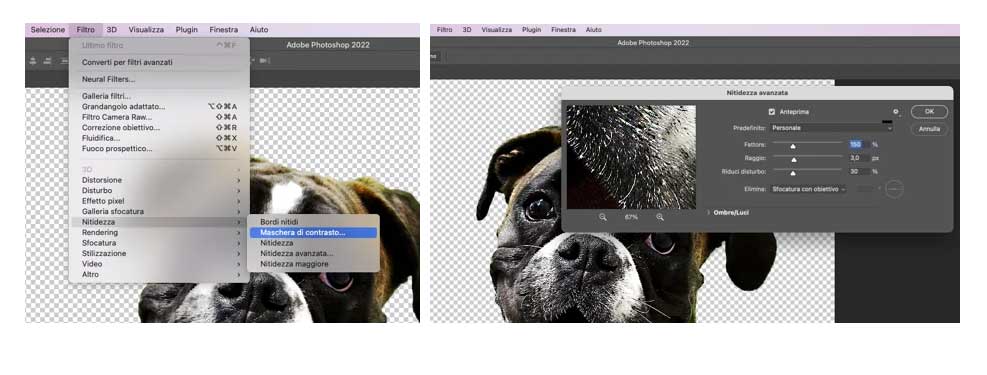Click the Raggio value input field

point(859,158)
